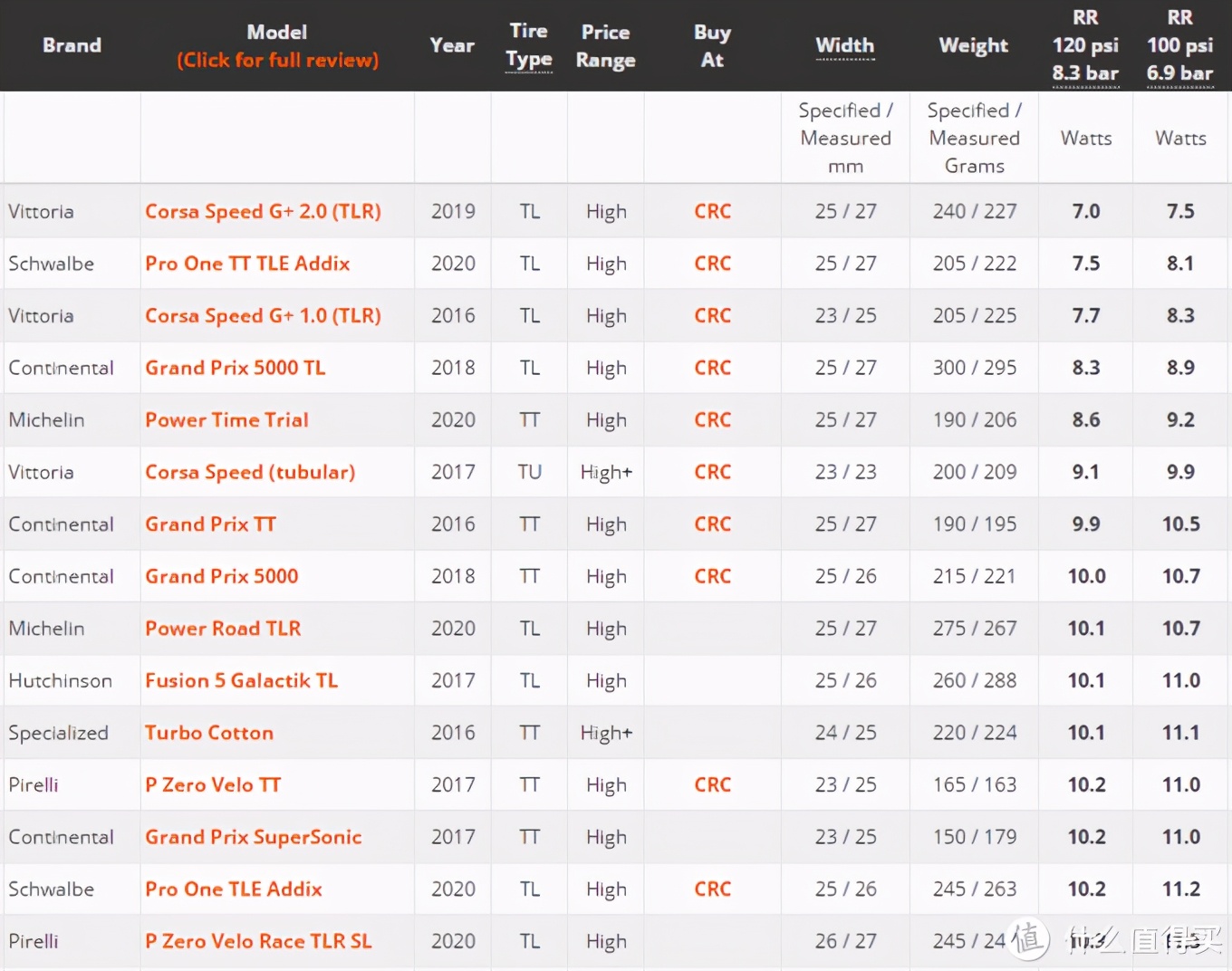
Task: Click CRC link for Pro One TLE Addix
Action: coord(713,889)
